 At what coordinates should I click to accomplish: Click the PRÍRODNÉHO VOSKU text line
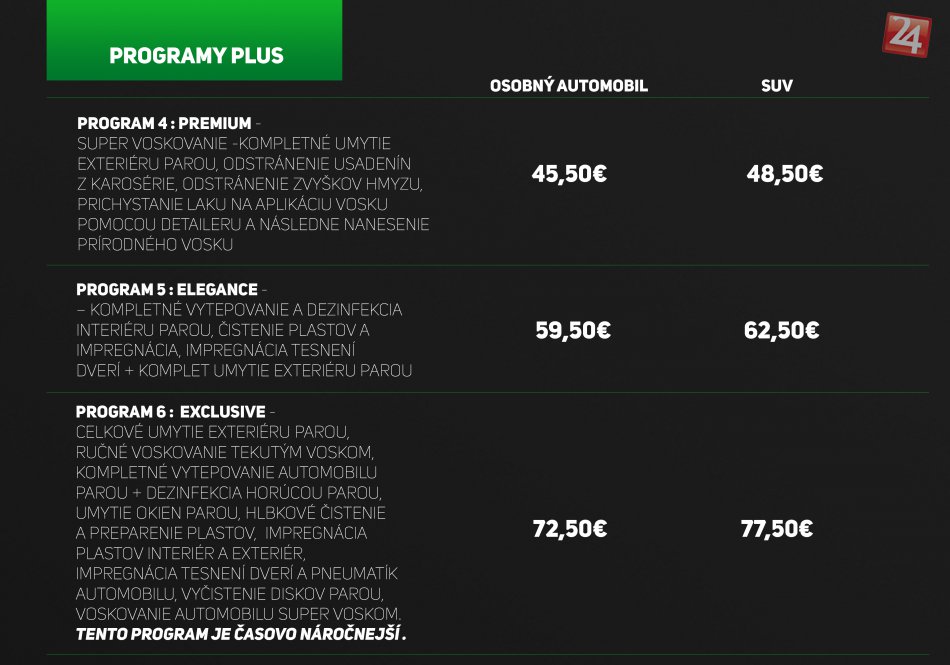click(155, 245)
